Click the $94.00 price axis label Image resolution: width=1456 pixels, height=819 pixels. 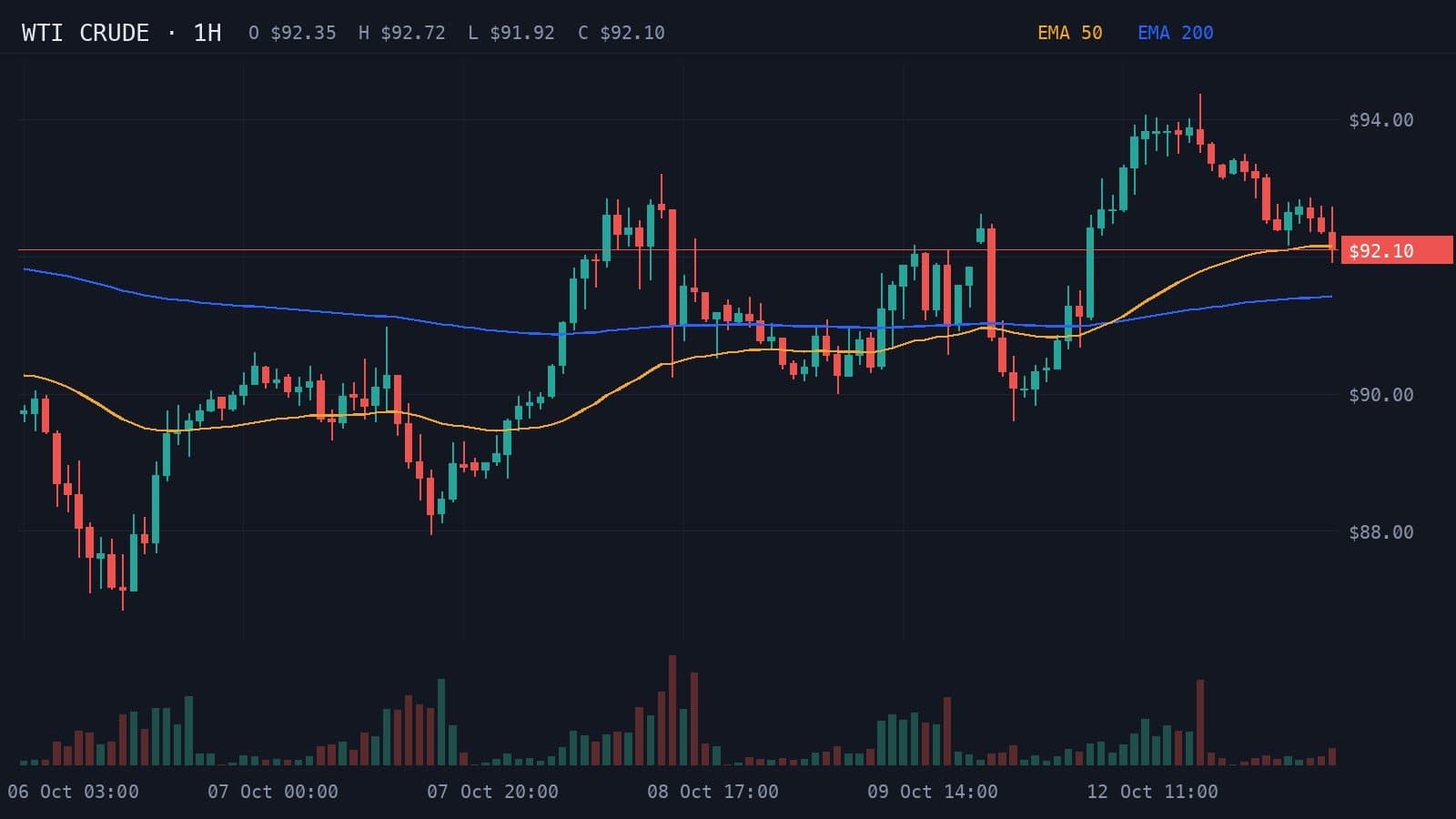click(1381, 120)
